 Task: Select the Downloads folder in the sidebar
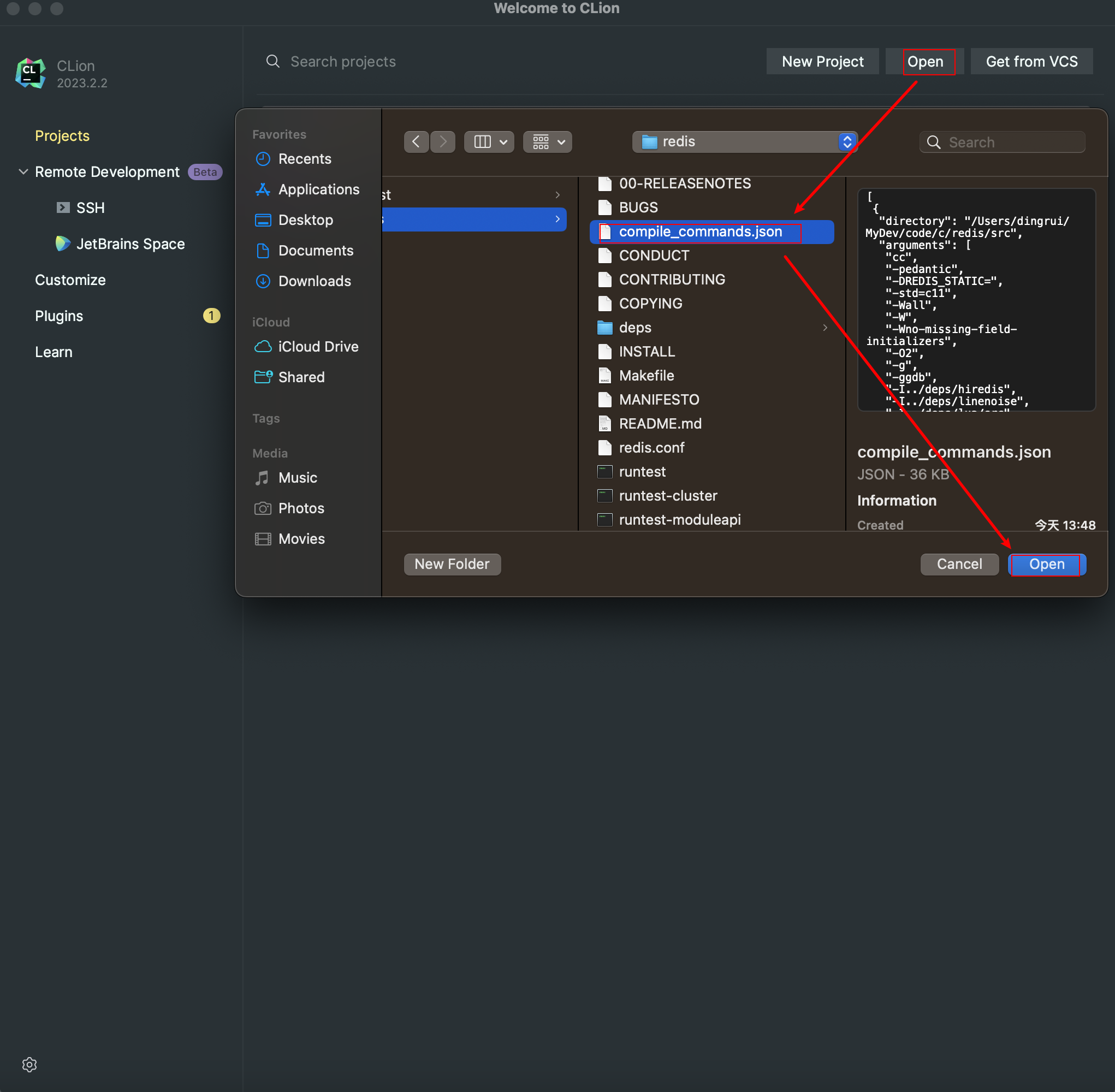pos(315,281)
